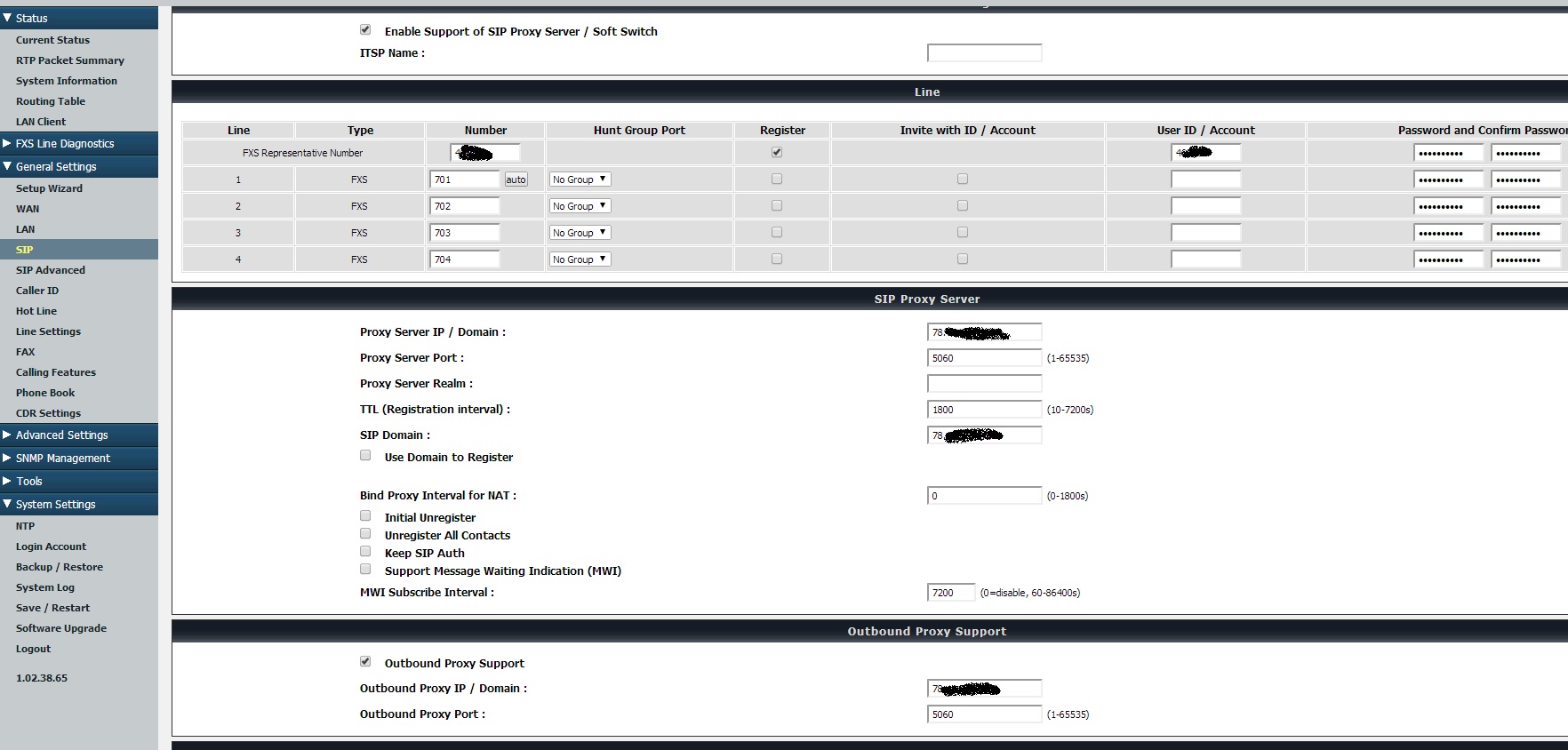Go to SIP Advanced settings
The width and height of the screenshot is (1568, 750).
(50, 270)
